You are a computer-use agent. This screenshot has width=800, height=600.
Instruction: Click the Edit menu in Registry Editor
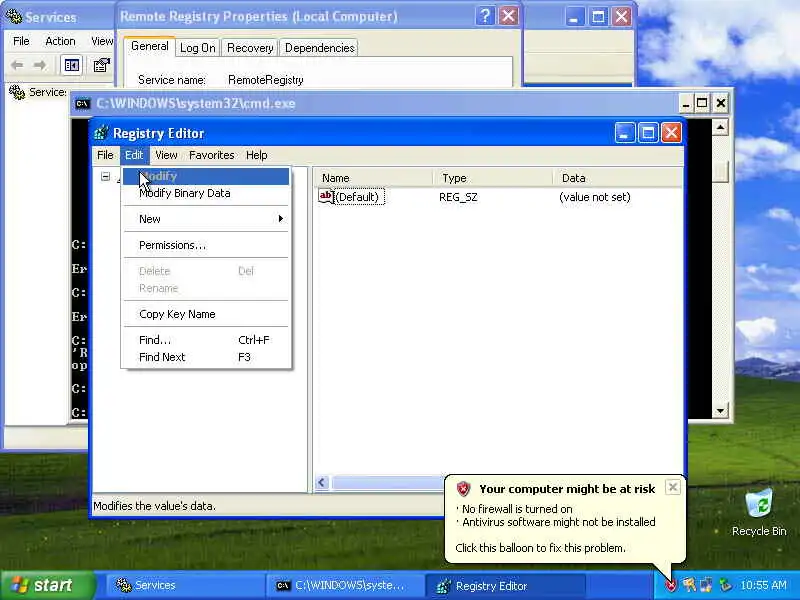pos(134,155)
